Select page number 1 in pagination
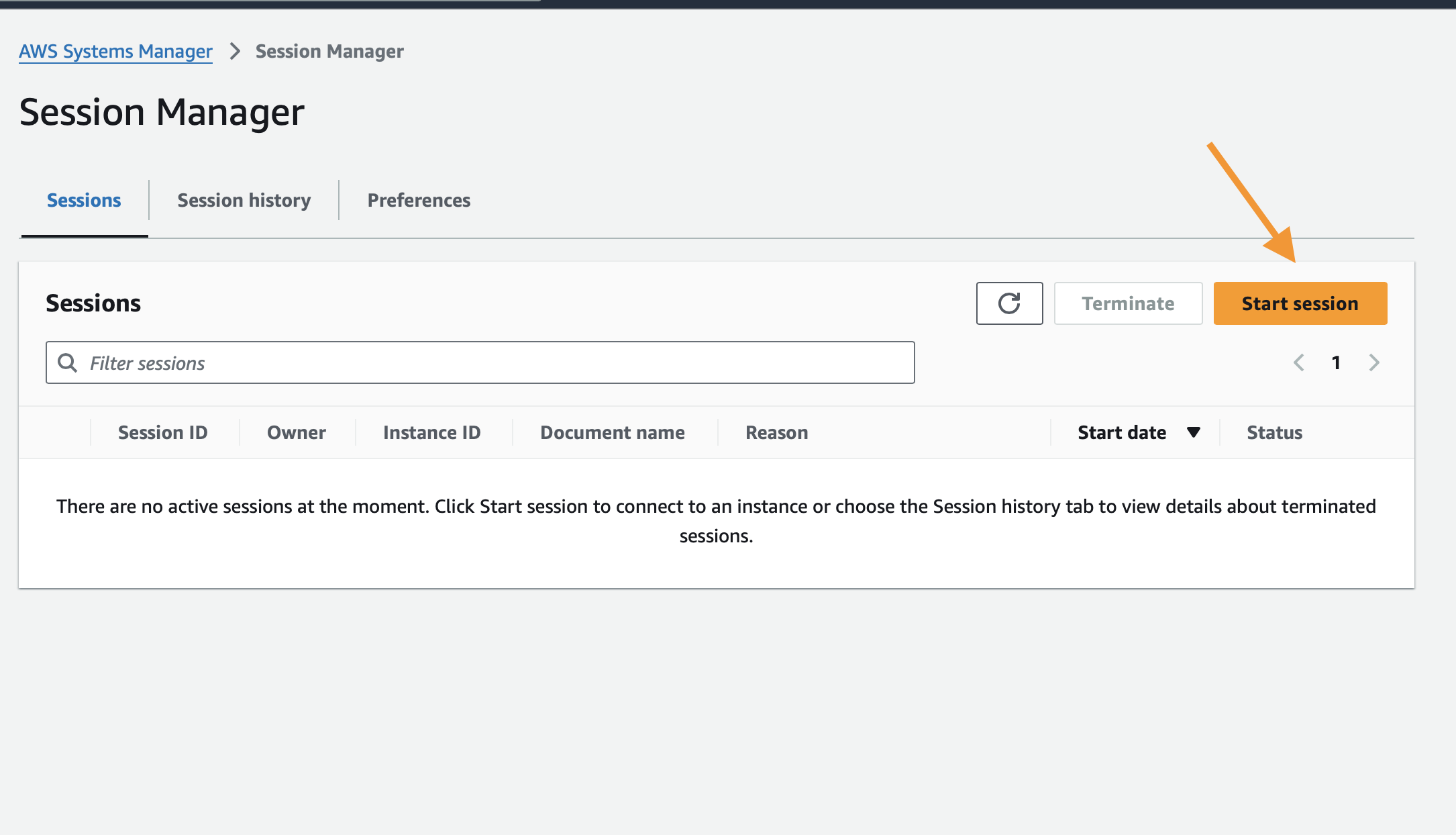Viewport: 1456px width, 835px height. pyautogui.click(x=1336, y=363)
